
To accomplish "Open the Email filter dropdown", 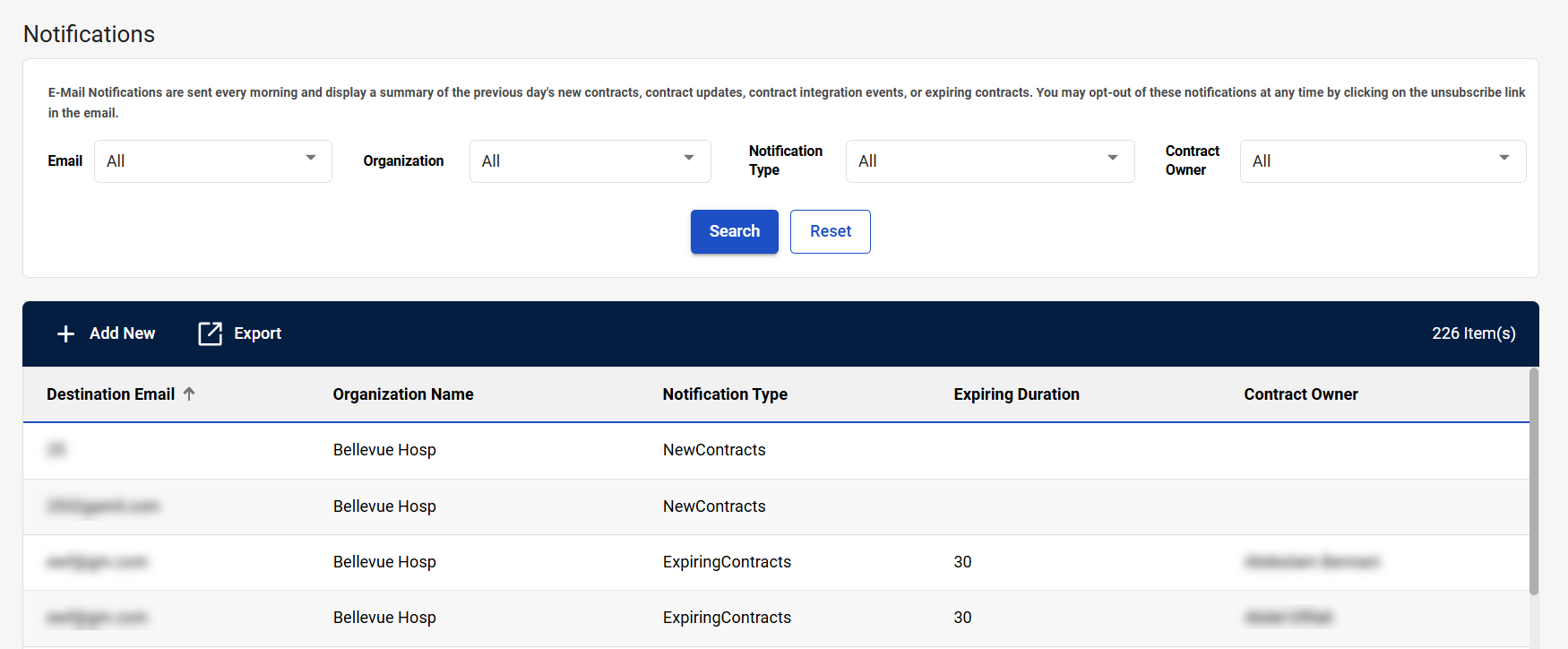I will pyautogui.click(x=213, y=161).
